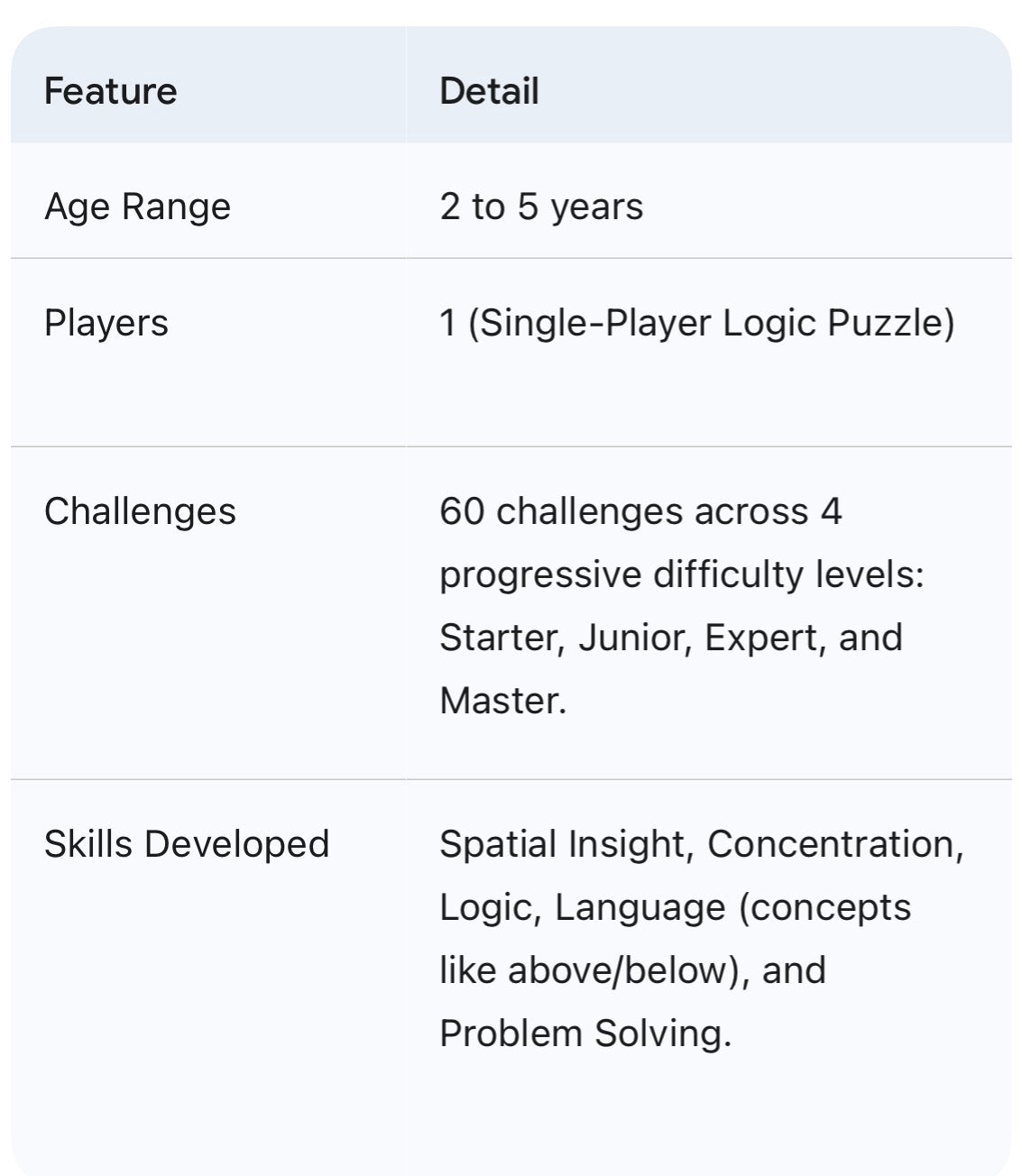Click the word "Starter"
The height and width of the screenshot is (1176, 1022).
tap(498, 638)
